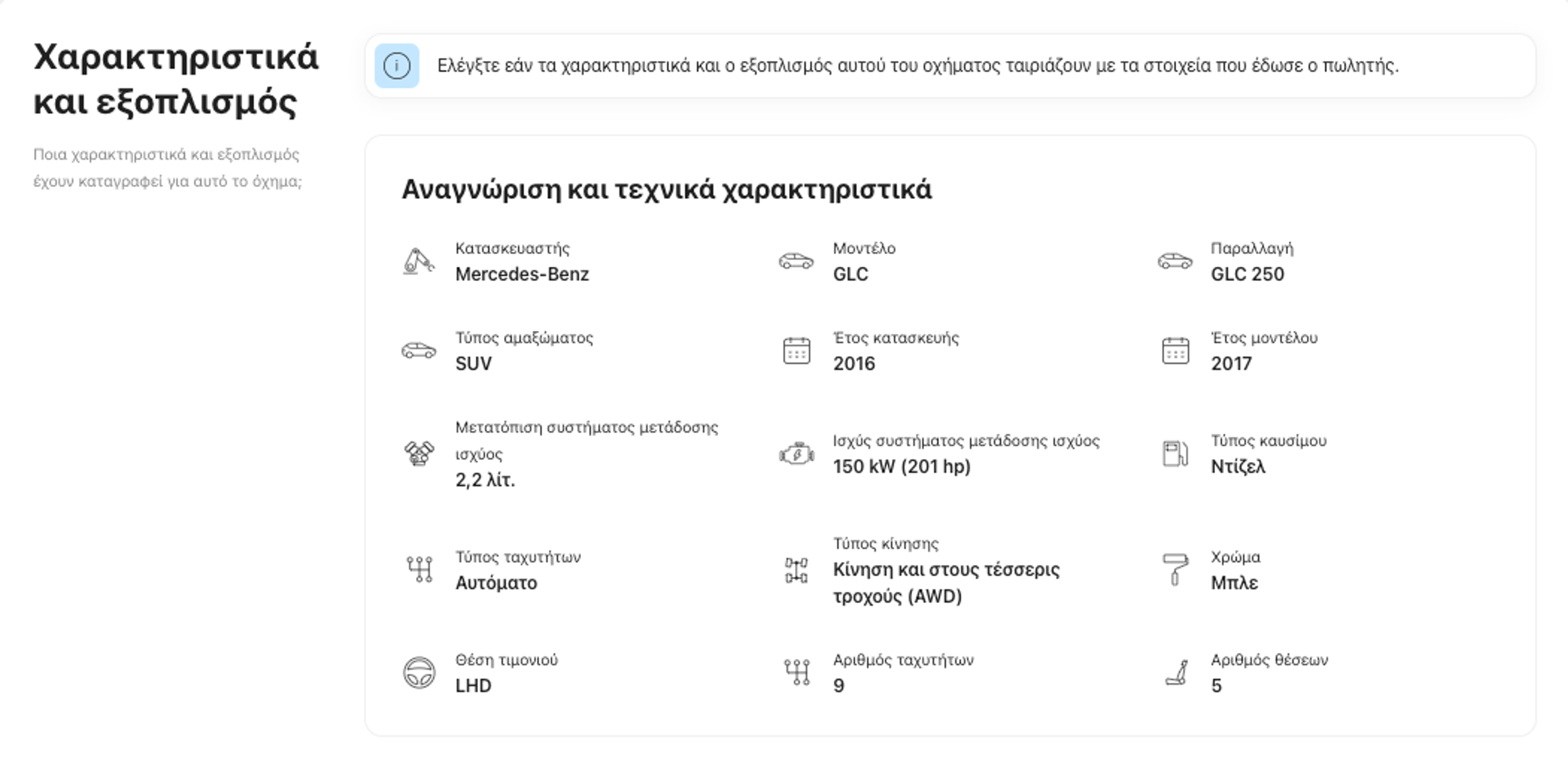Click the LHD steering position value

473,686
